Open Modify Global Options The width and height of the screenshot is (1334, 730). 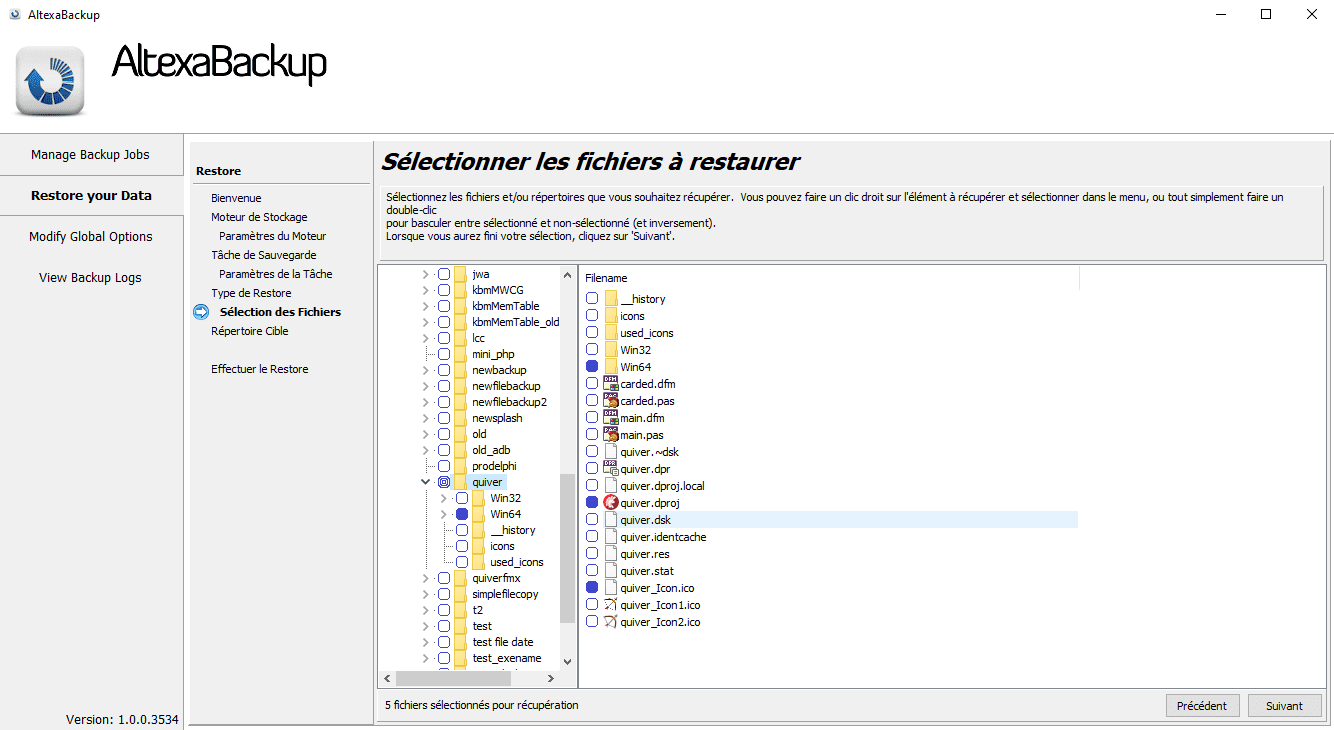click(91, 237)
